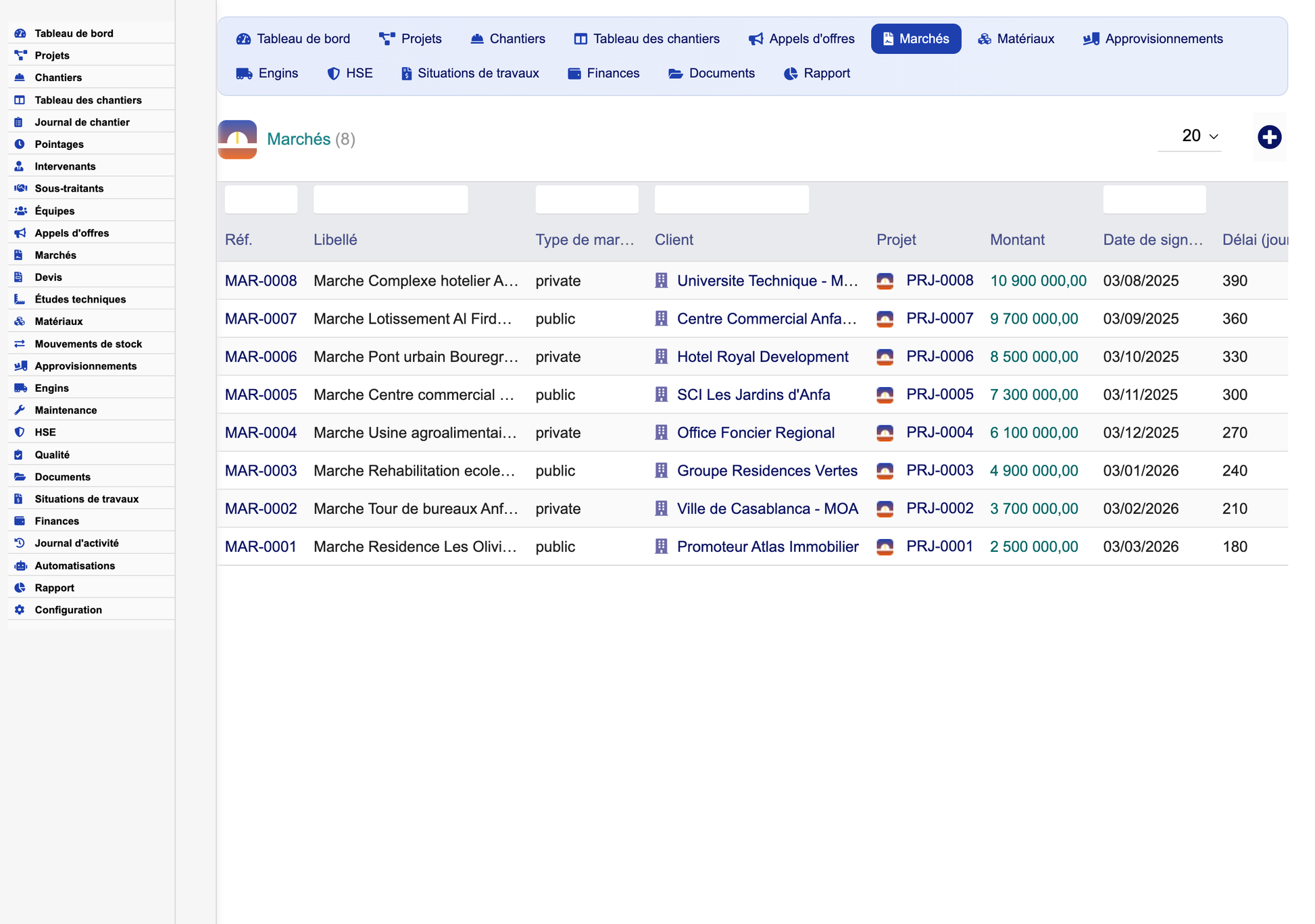This screenshot has width=1315, height=924.
Task: Click amount 2 500 000,00
Action: pos(1034,546)
